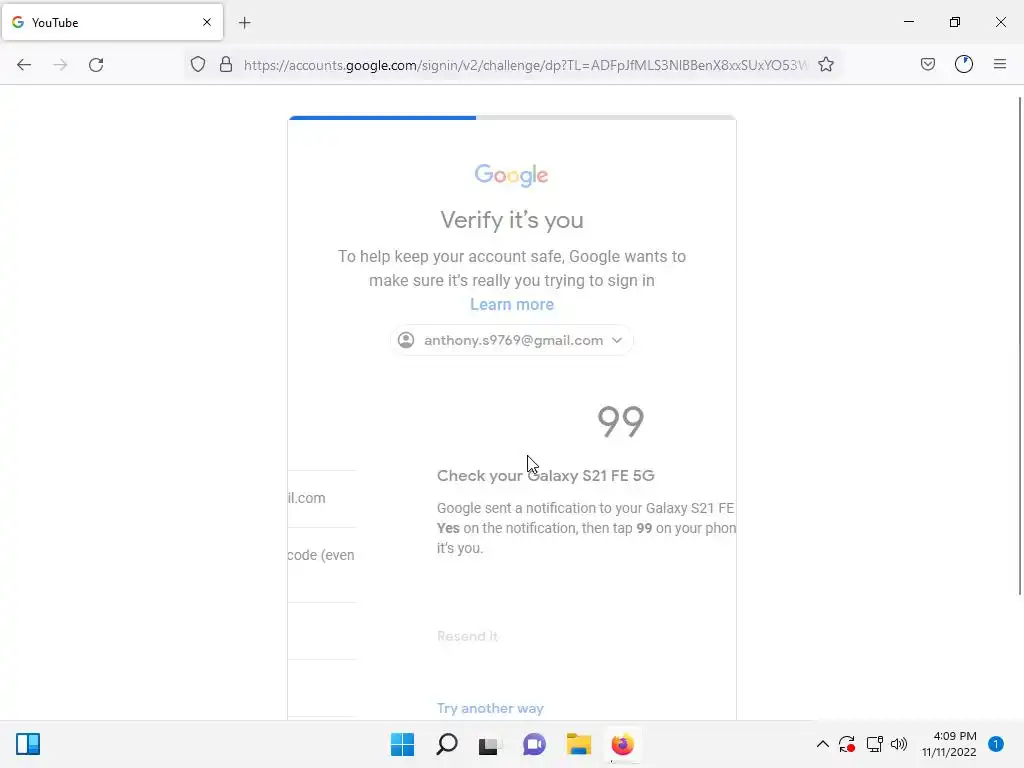Reload the current page

click(x=96, y=65)
